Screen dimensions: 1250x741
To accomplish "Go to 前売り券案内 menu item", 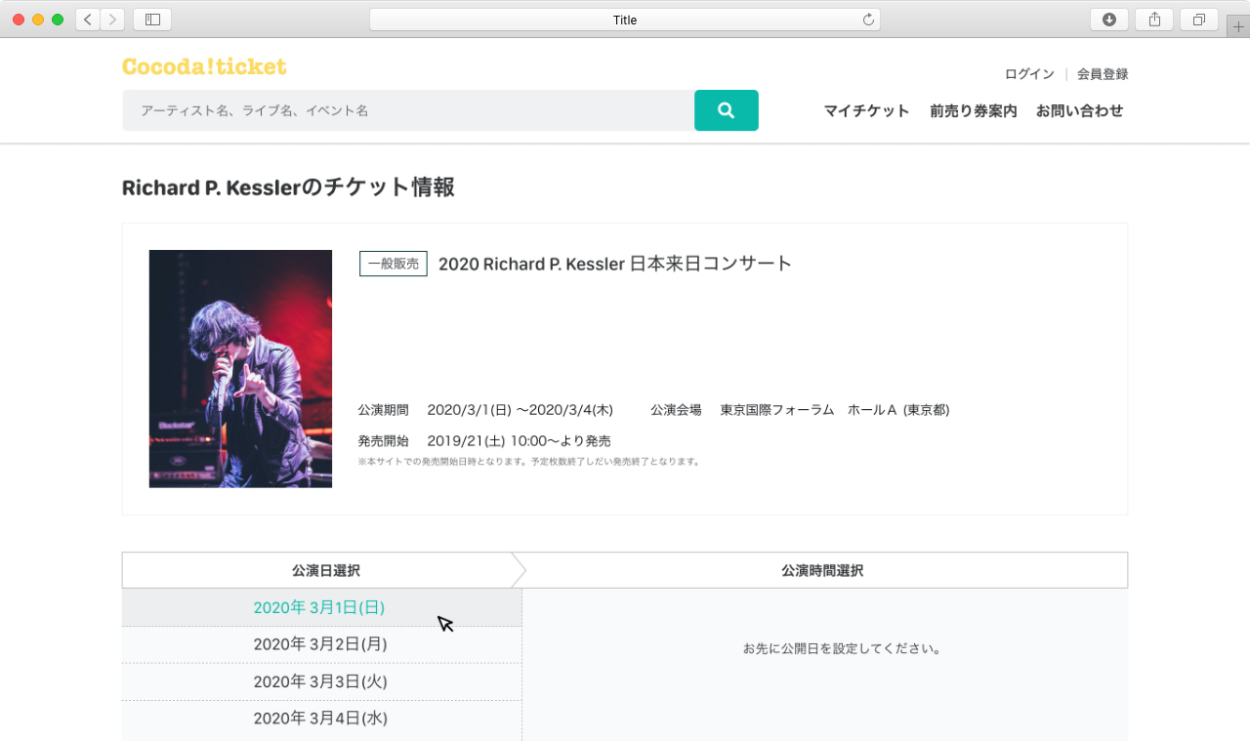I will click(973, 111).
